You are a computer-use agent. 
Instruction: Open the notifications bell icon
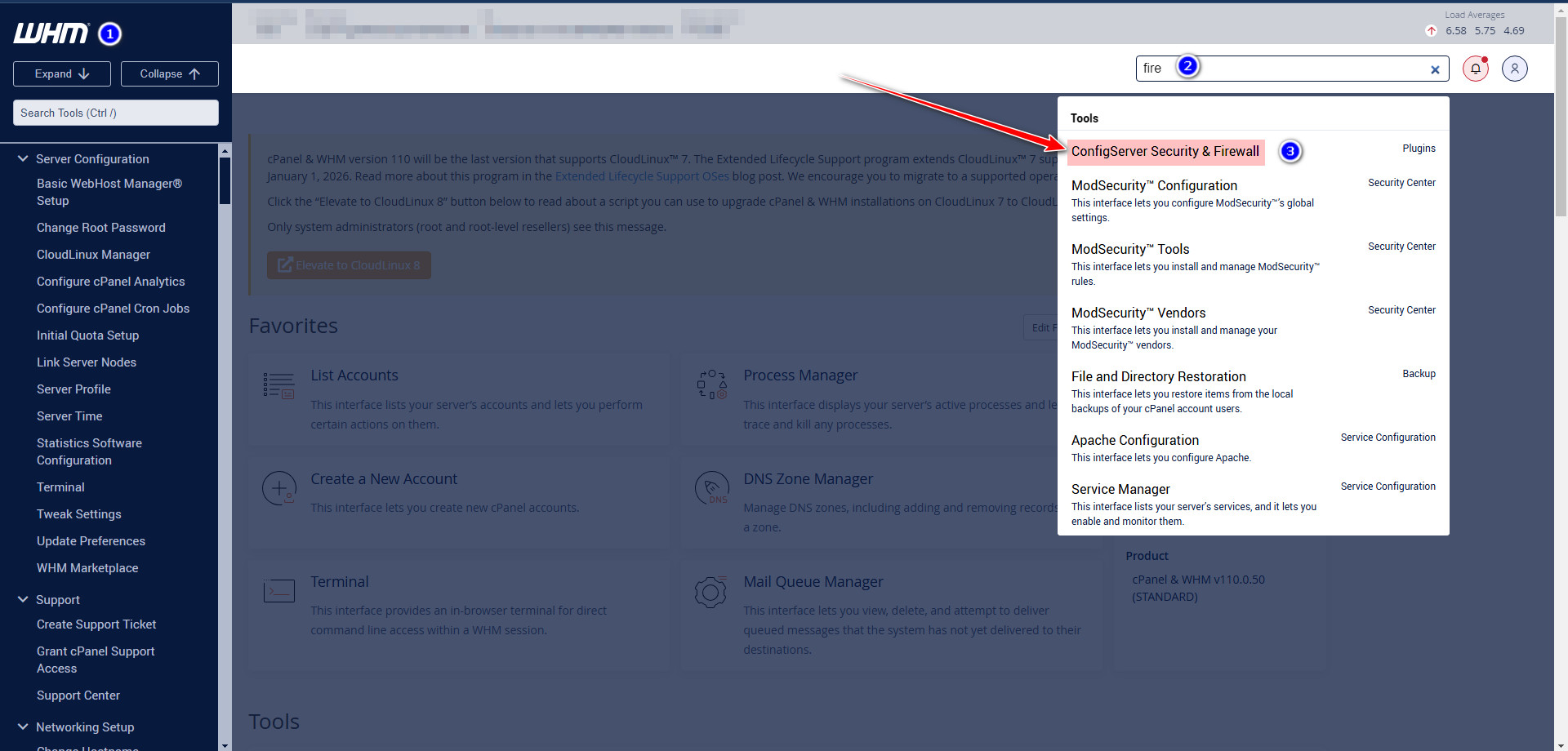coord(1475,69)
